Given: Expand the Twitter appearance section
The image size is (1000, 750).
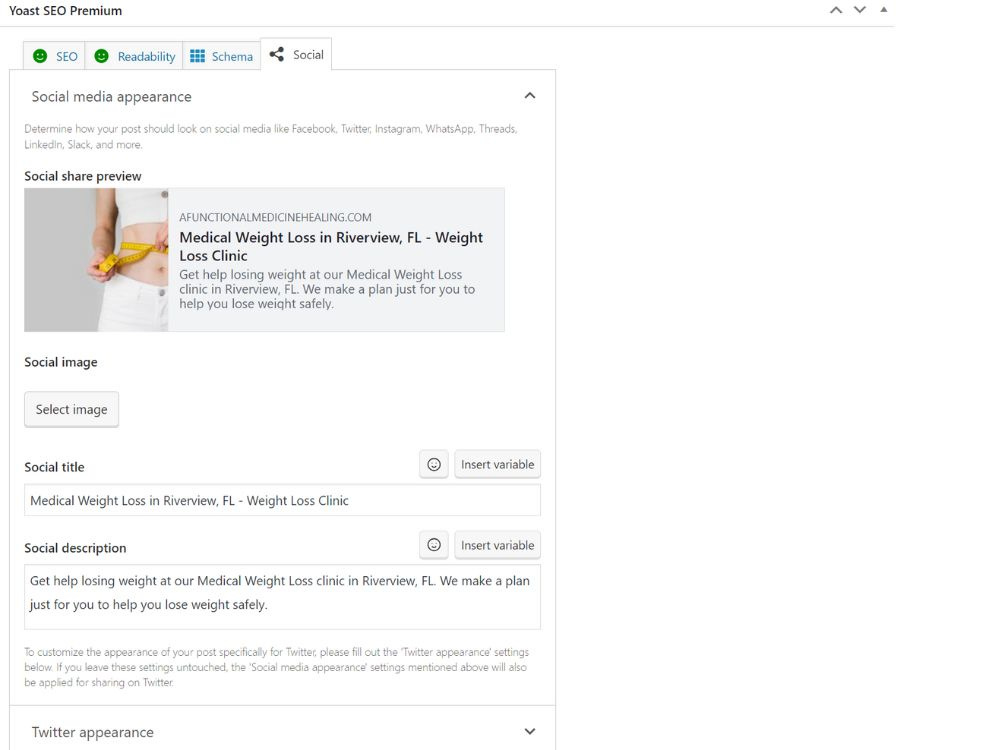Looking at the screenshot, I should tap(529, 732).
